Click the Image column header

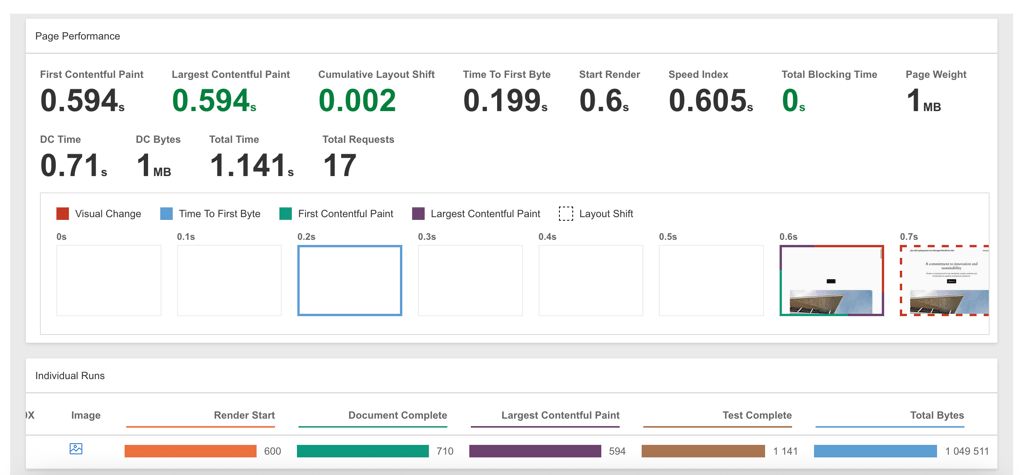click(86, 415)
